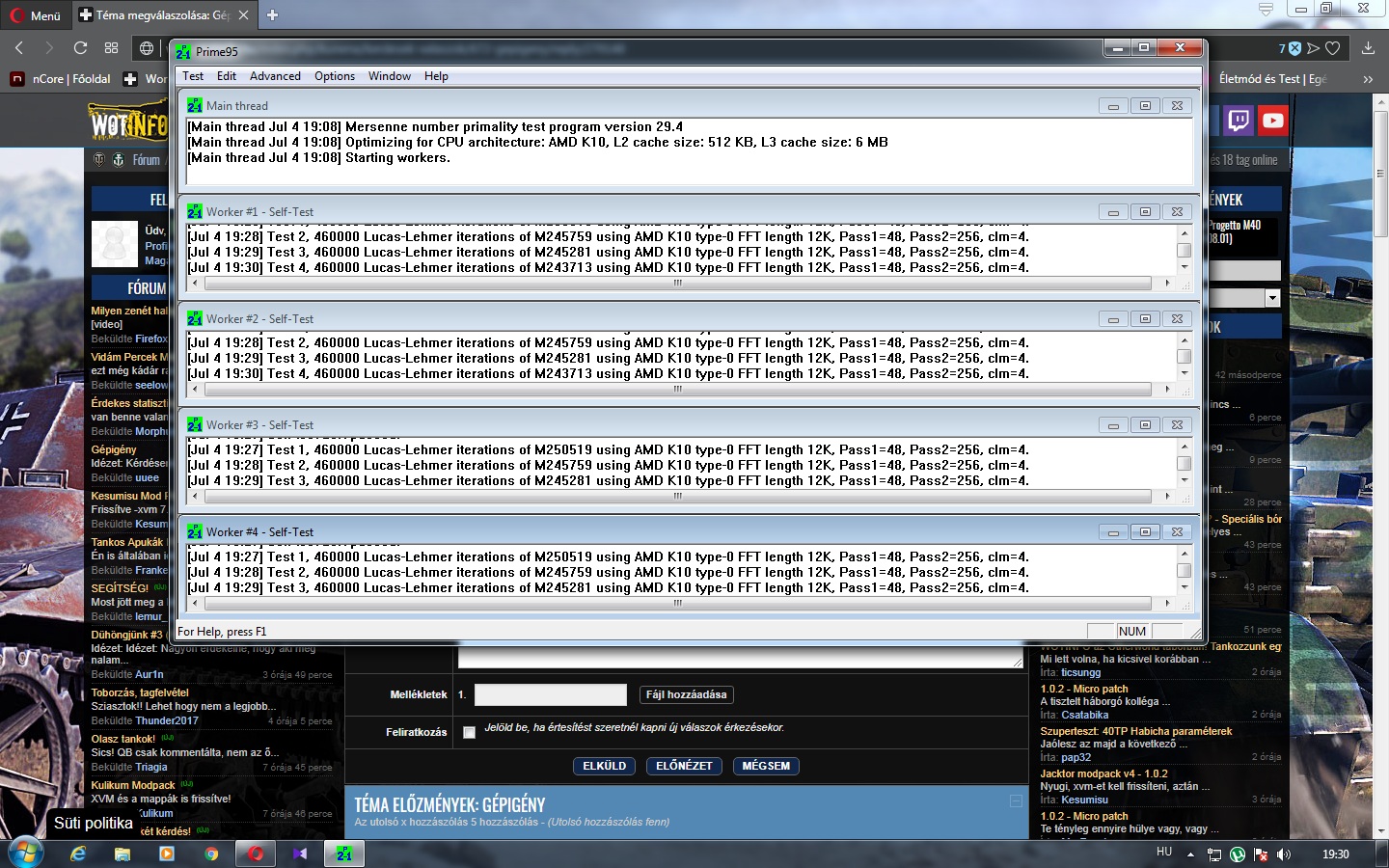Open Chrome from the taskbar
The height and width of the screenshot is (868, 1389).
coord(211,854)
